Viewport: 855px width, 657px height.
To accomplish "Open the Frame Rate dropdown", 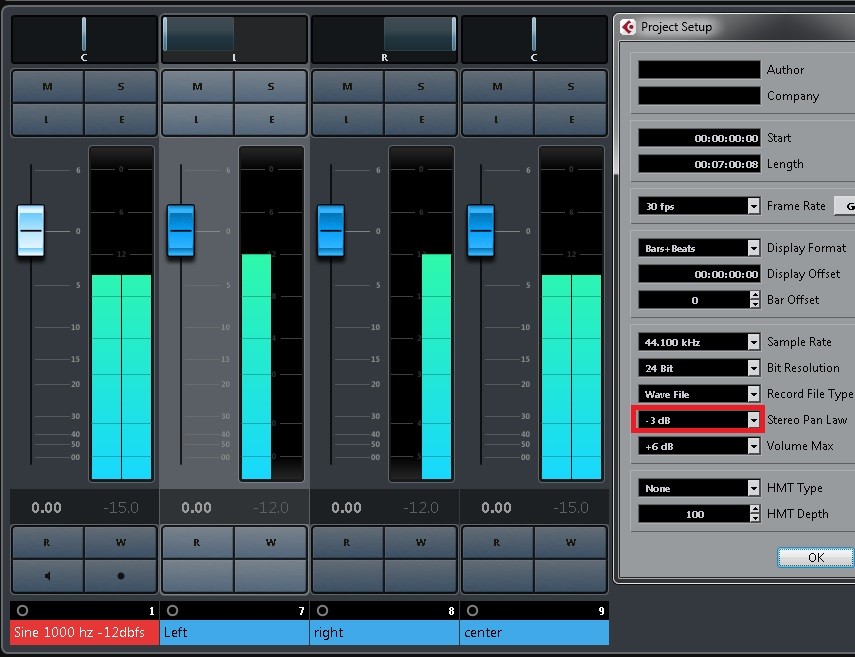I will (x=753, y=206).
